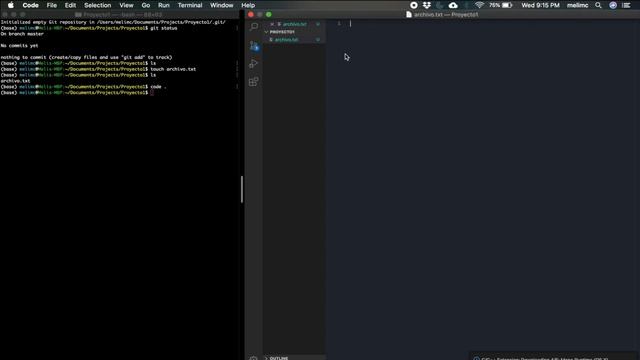The width and height of the screenshot is (640, 360).
Task: Open the File menu
Action: [52, 5]
